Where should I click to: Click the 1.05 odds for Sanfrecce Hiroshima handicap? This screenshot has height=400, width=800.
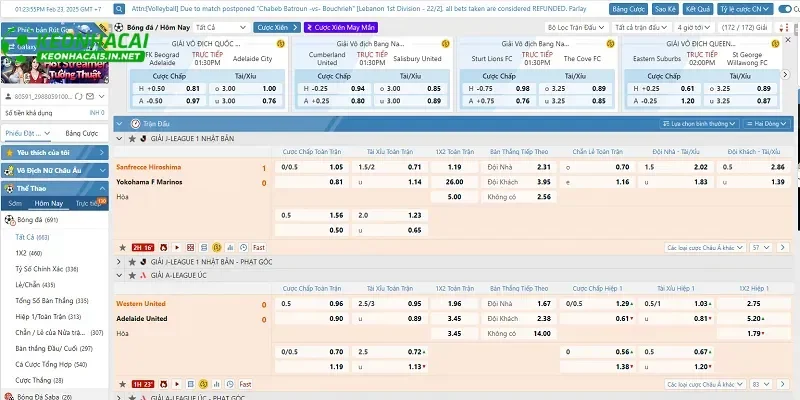336,167
